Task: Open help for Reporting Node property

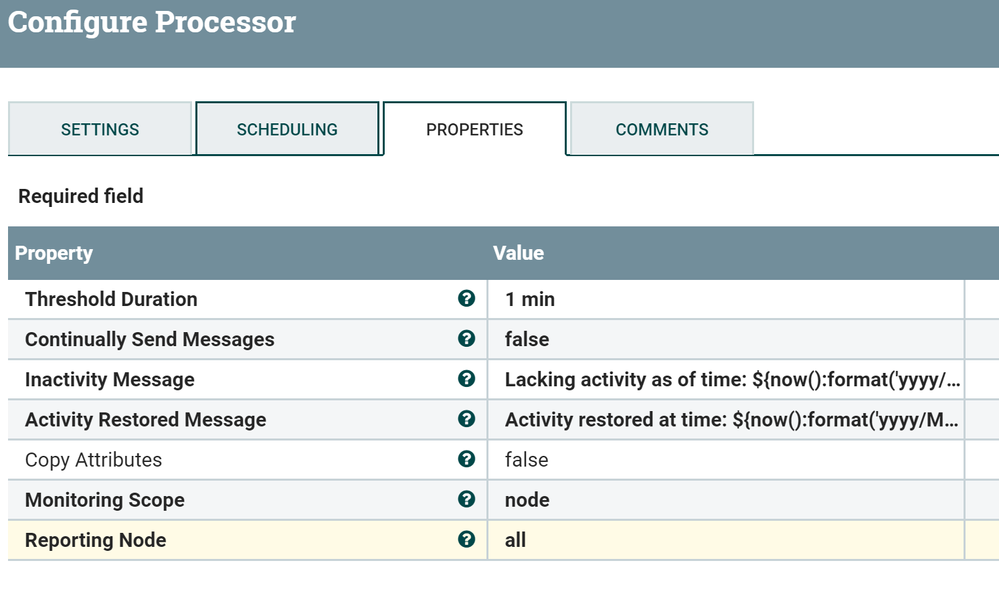Action: pos(467,539)
